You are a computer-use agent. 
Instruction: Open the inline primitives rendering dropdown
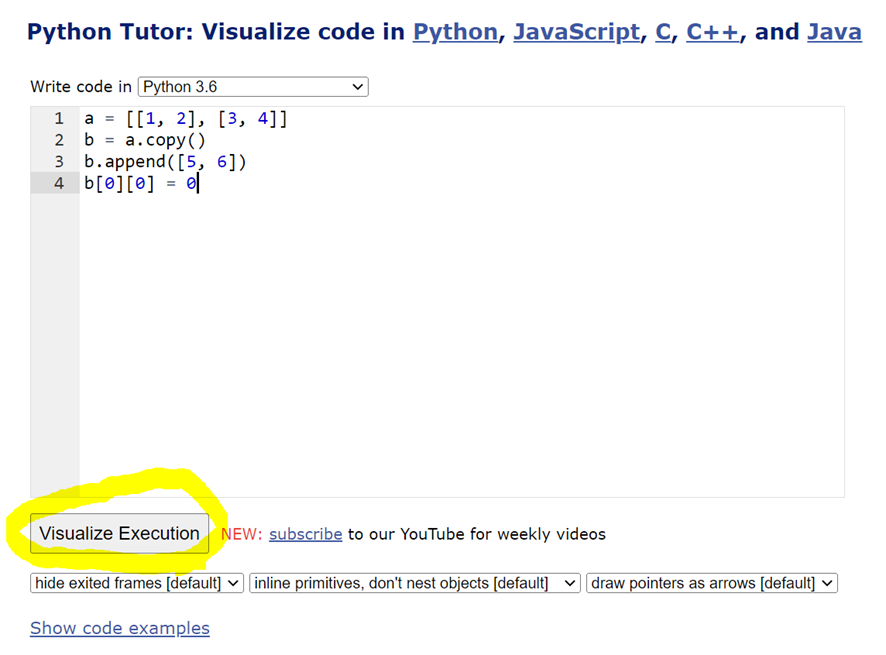(x=415, y=583)
